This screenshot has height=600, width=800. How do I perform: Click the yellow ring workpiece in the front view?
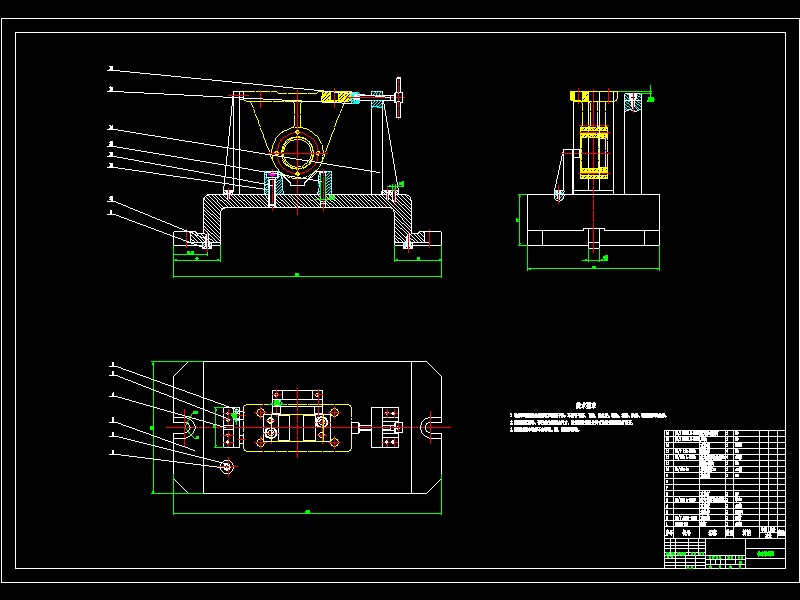coord(297,151)
